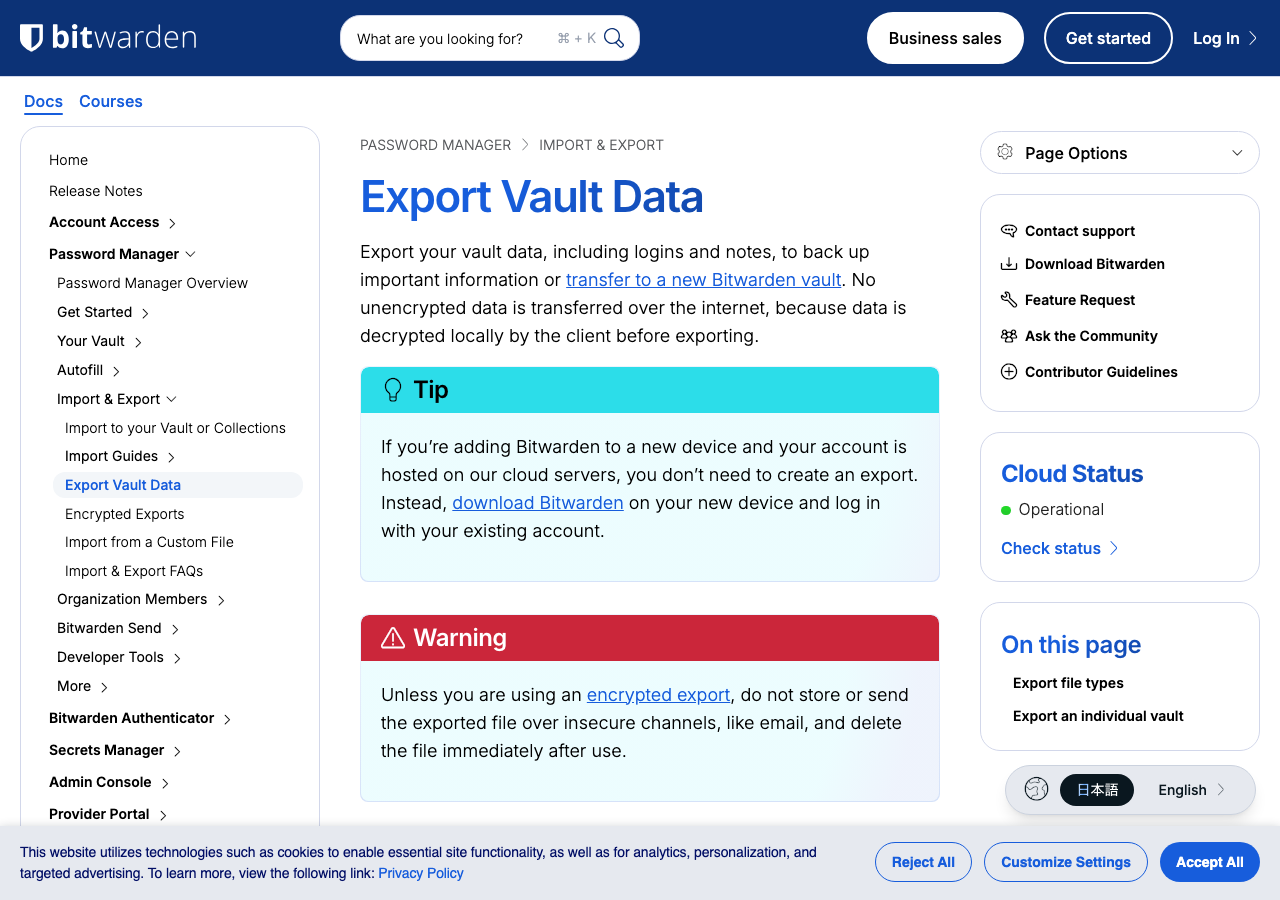Click the globe language icon
This screenshot has height=900, width=1280.
(x=1036, y=789)
